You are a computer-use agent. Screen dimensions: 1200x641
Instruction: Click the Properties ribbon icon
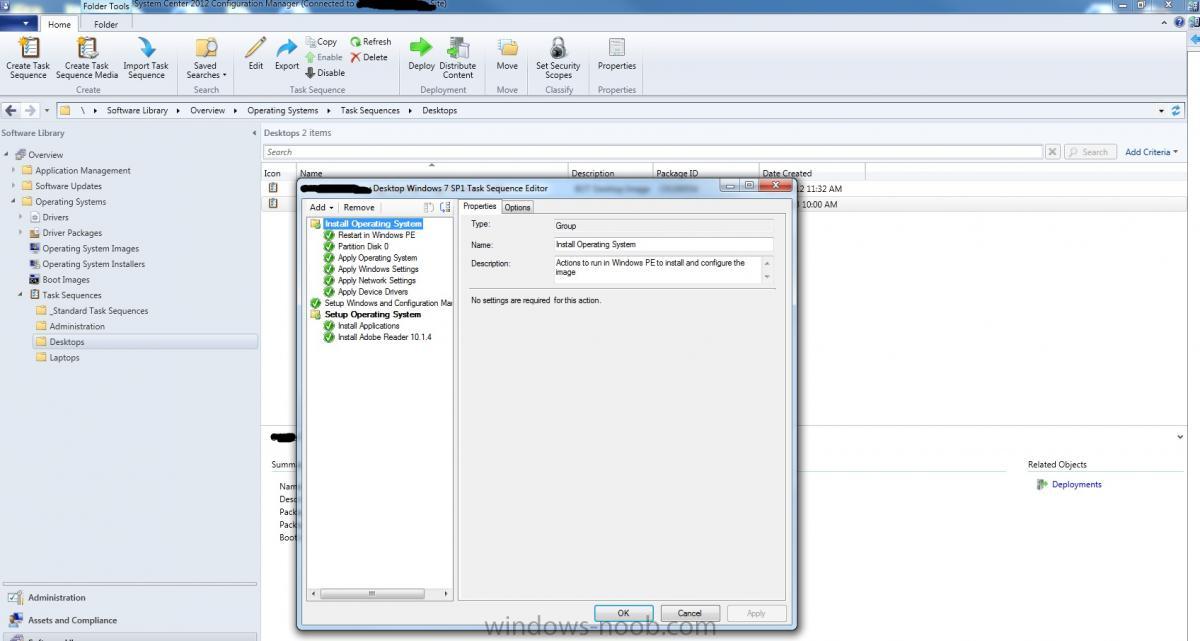pos(617,48)
